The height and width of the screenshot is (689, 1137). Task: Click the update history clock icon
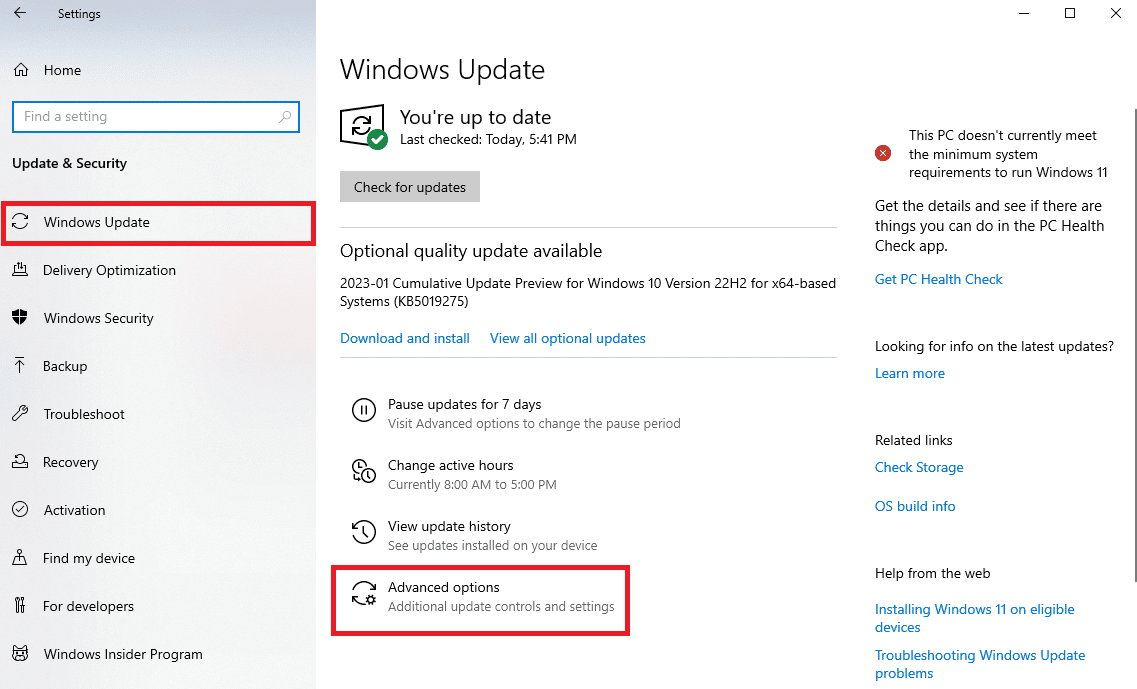pyautogui.click(x=363, y=532)
